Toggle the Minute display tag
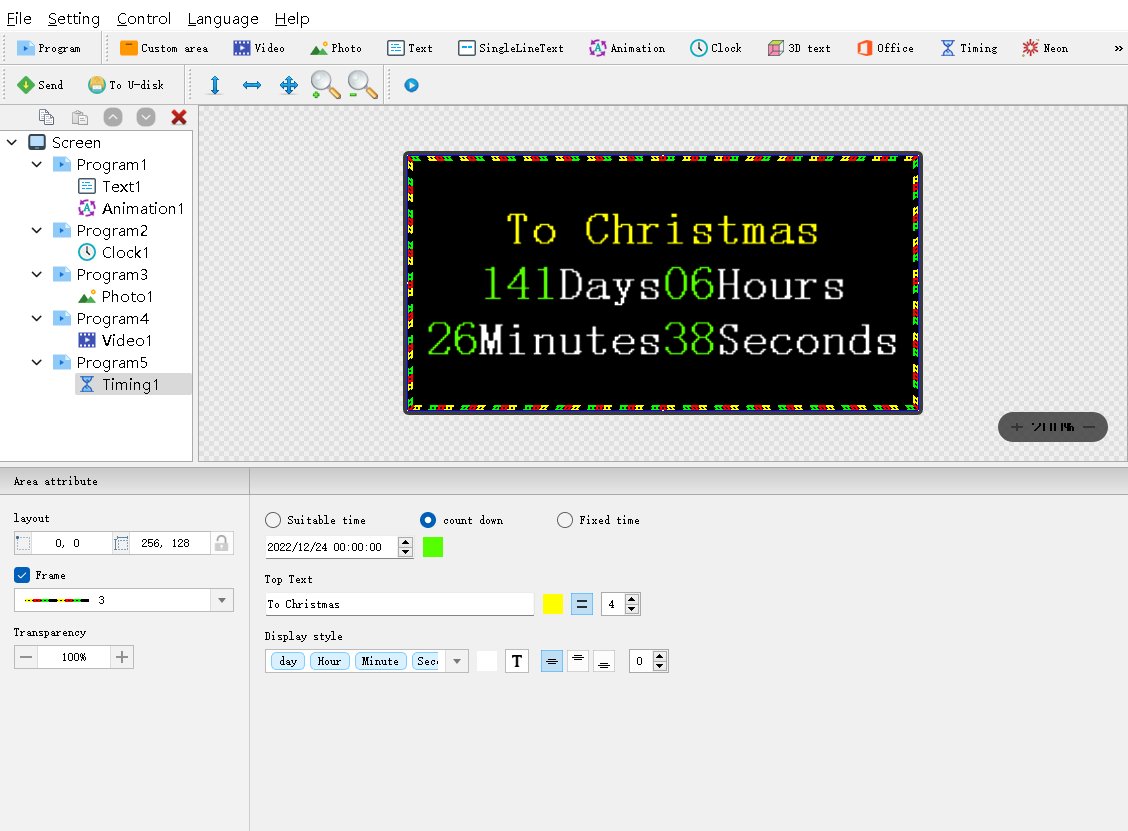Viewport: 1128px width, 831px height. point(381,661)
